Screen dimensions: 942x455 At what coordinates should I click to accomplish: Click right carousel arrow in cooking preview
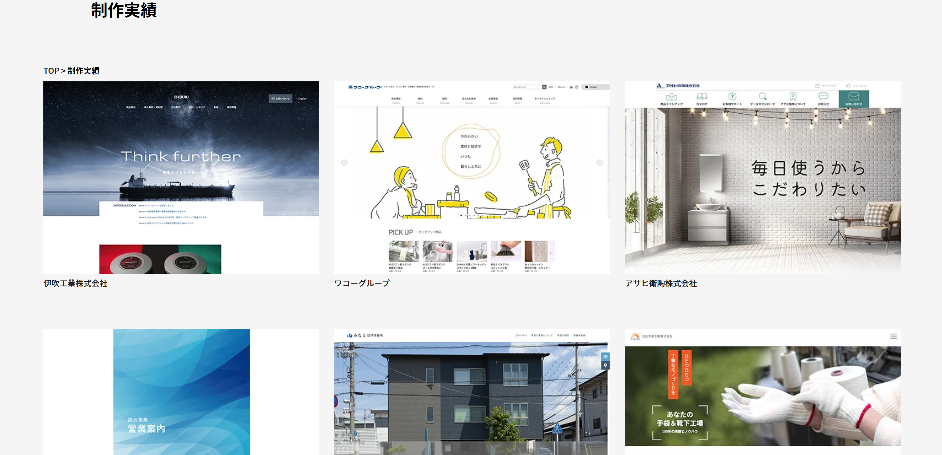[x=600, y=162]
